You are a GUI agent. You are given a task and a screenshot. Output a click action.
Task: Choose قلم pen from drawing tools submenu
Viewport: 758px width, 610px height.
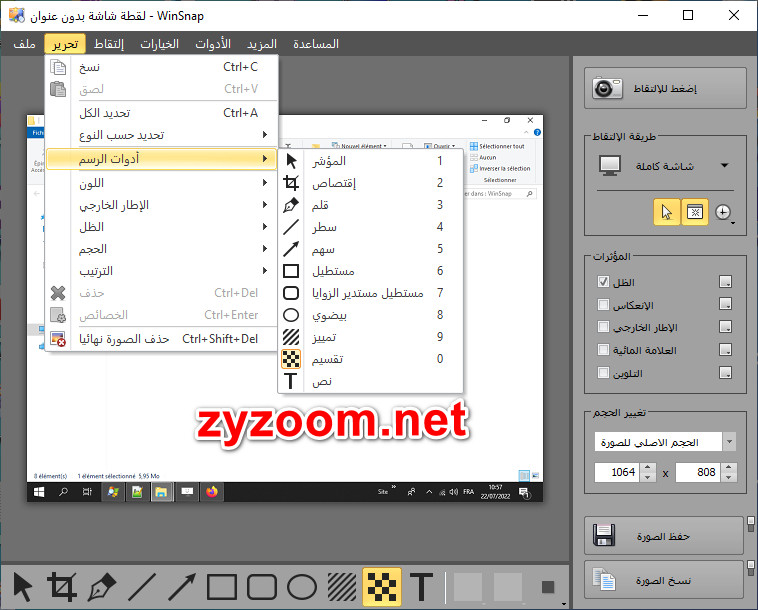pos(370,205)
